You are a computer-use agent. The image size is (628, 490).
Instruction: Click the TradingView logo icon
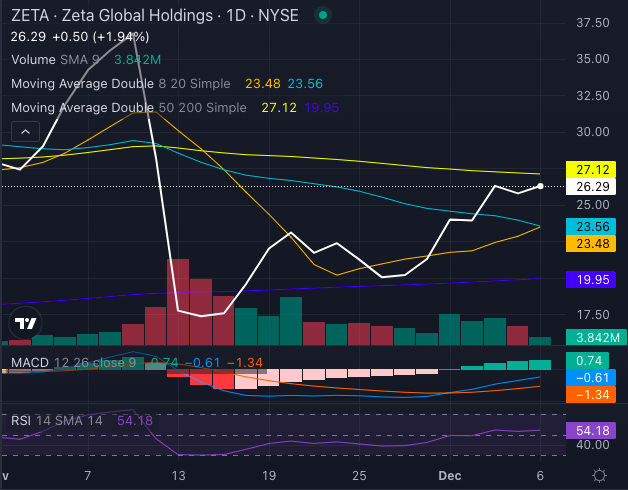24,323
